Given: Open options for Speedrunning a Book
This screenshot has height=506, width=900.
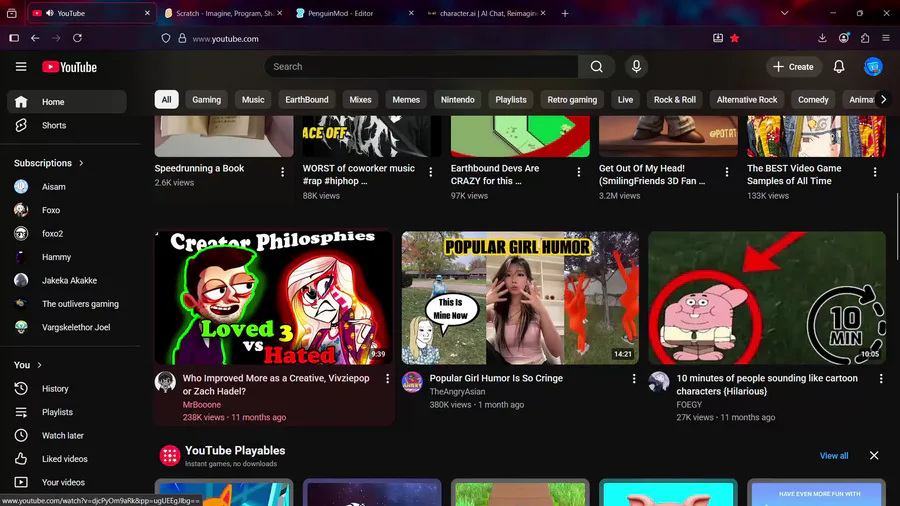Looking at the screenshot, I should tap(282, 172).
